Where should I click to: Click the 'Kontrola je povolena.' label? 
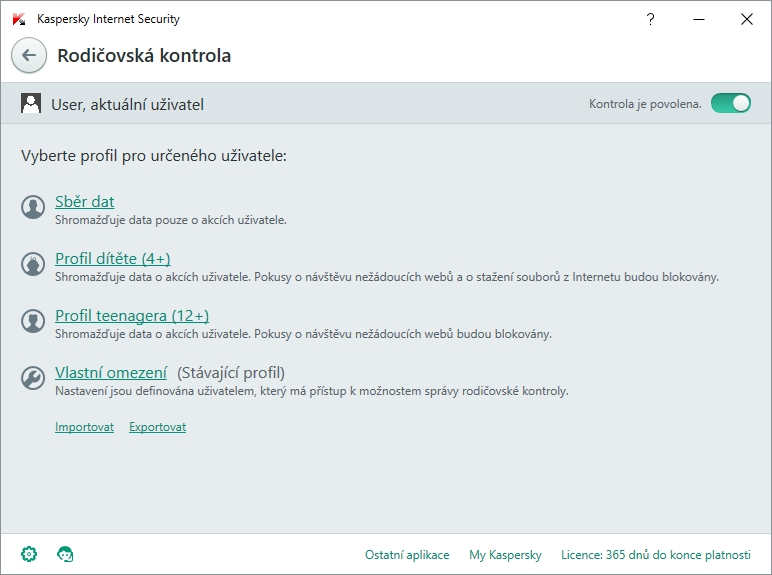[x=645, y=104]
